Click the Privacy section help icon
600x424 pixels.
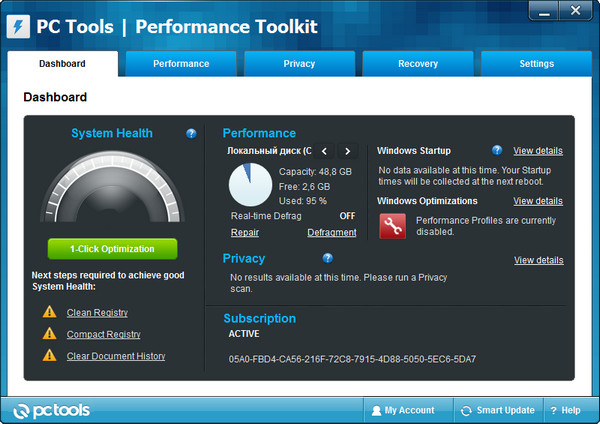click(328, 258)
